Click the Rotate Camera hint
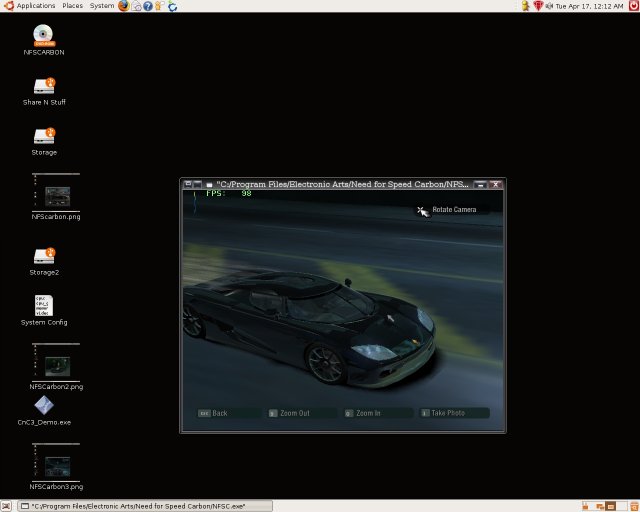The width and height of the screenshot is (640, 512). tap(454, 209)
